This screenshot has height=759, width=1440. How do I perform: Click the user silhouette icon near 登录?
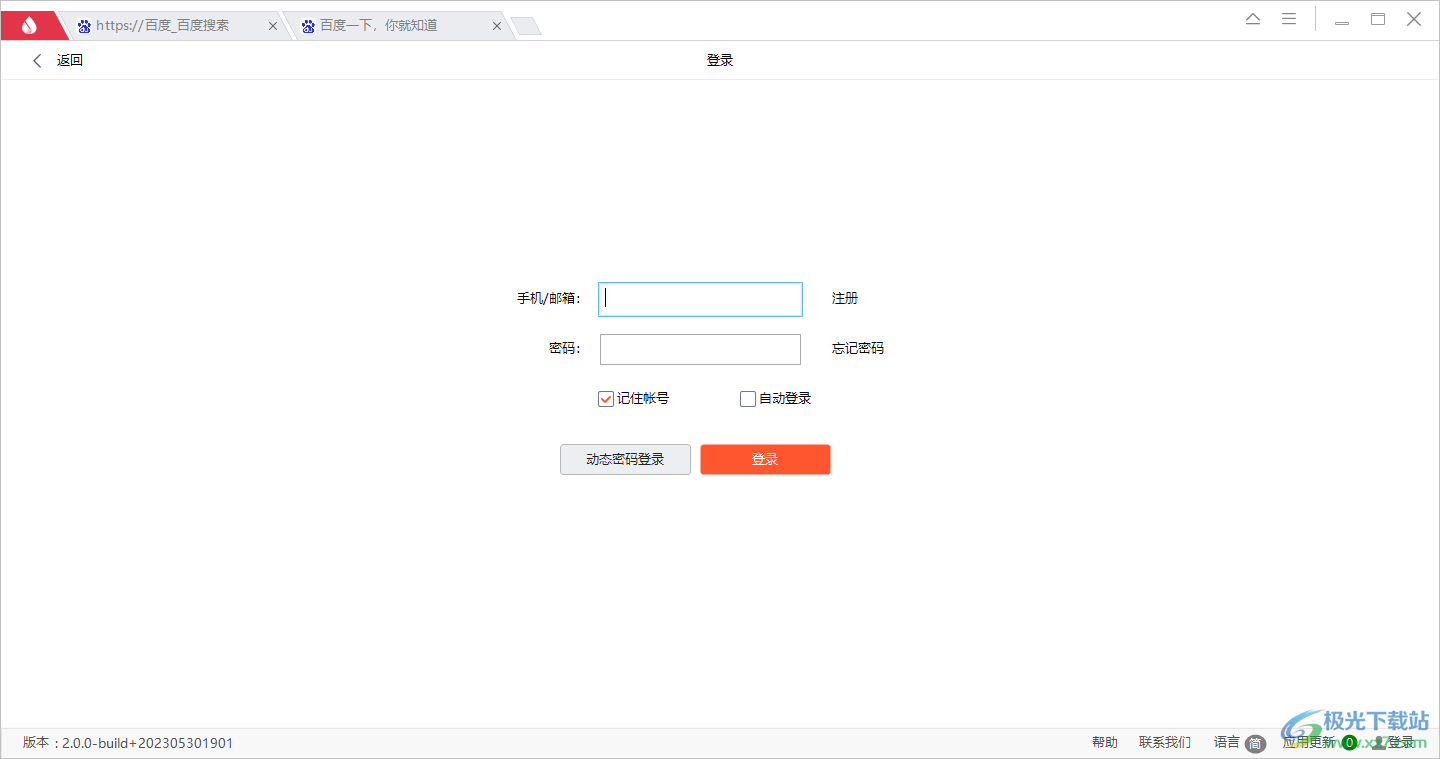tap(1376, 742)
